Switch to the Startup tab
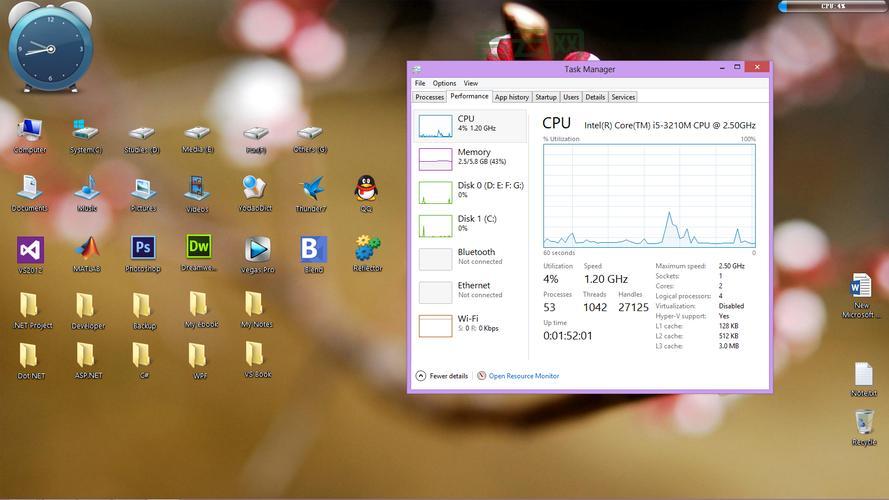Screen dimensions: 889x500 click(545, 97)
